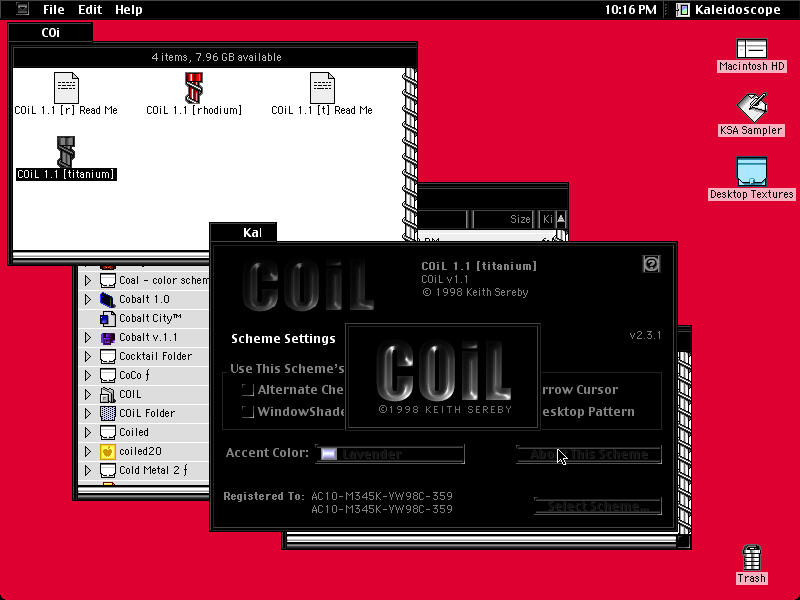Expand the CoCo ƒ folder row

tap(88, 376)
